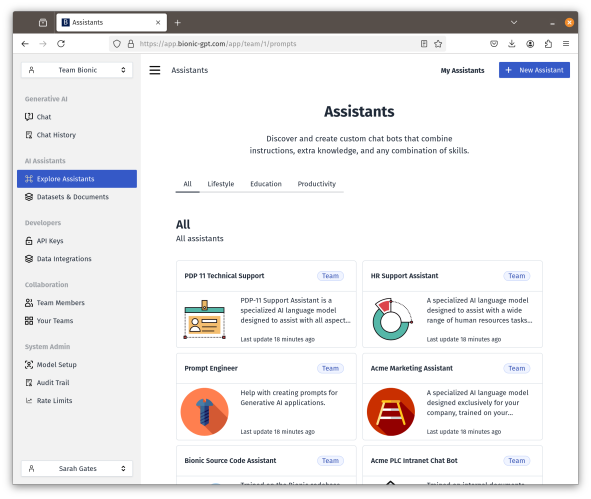Click the address bar URL field
The image size is (591, 499).
click(x=277, y=44)
